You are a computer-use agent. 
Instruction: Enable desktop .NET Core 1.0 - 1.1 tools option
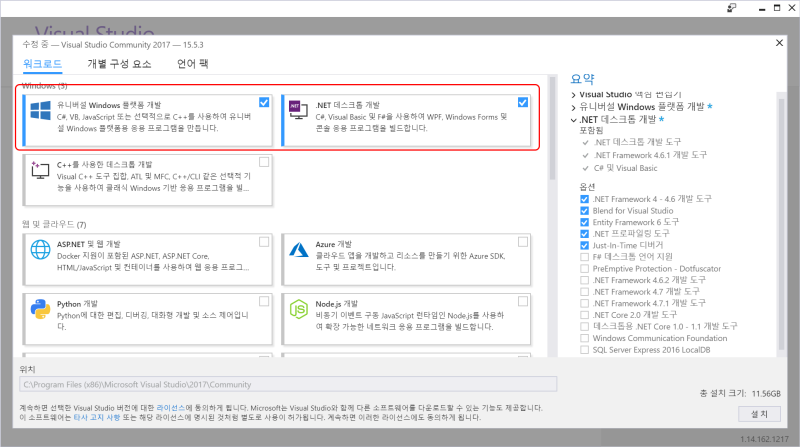click(585, 326)
